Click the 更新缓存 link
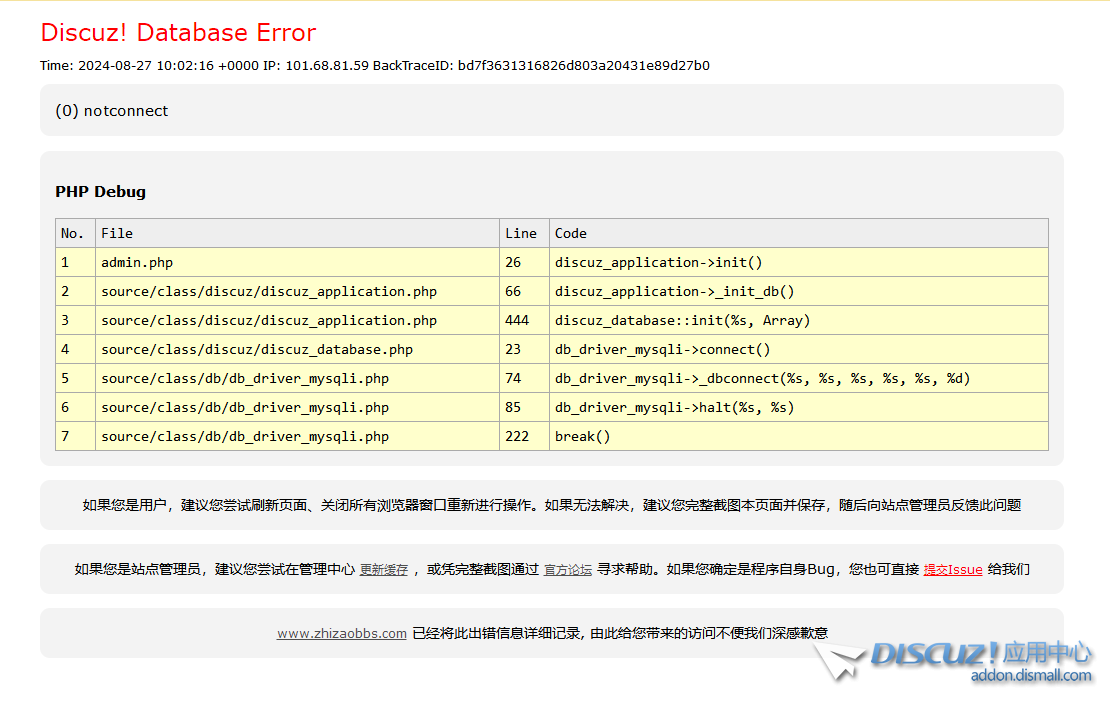This screenshot has width=1110, height=701. tap(384, 570)
